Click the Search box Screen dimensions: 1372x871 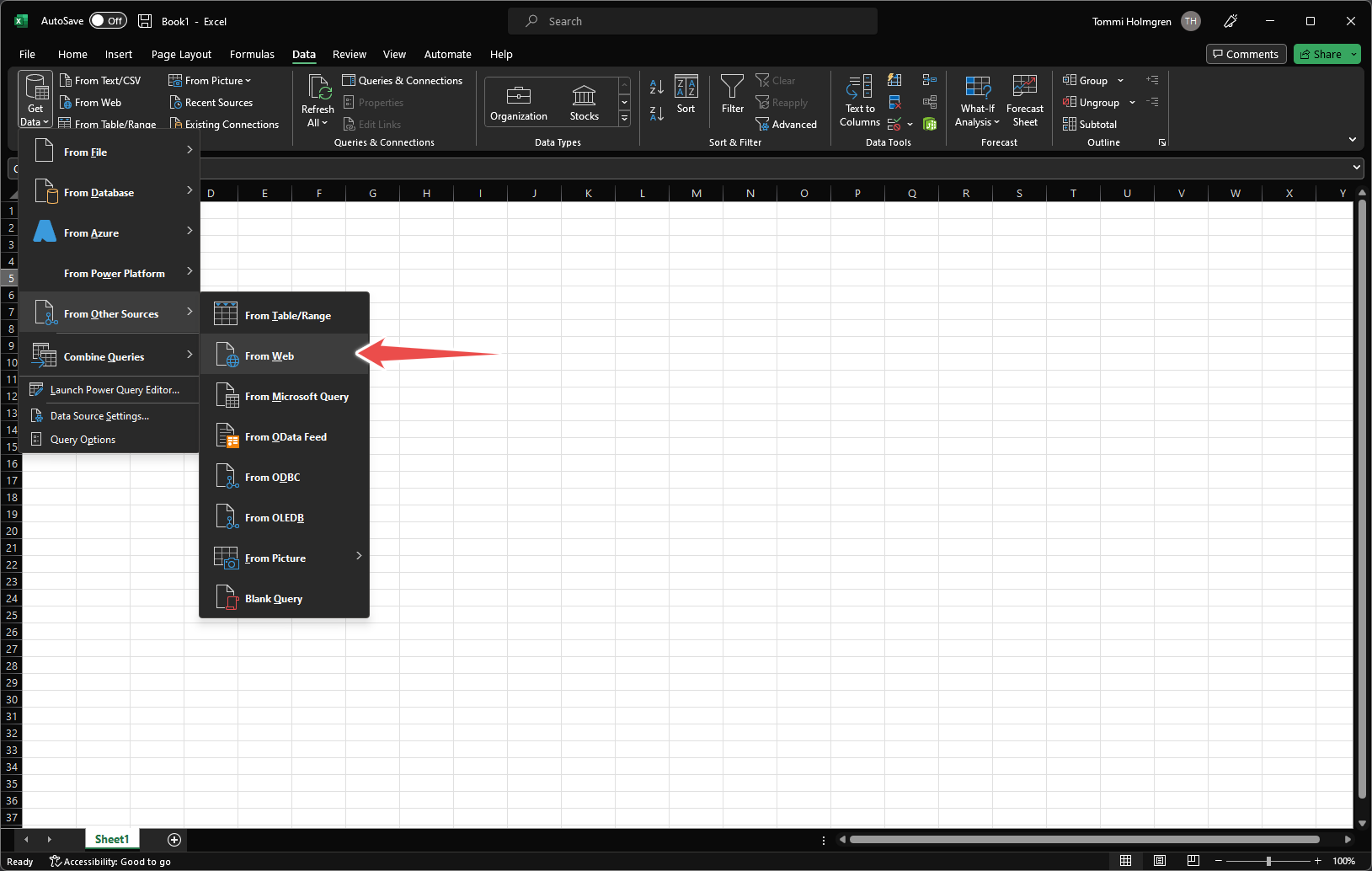pyautogui.click(x=692, y=21)
